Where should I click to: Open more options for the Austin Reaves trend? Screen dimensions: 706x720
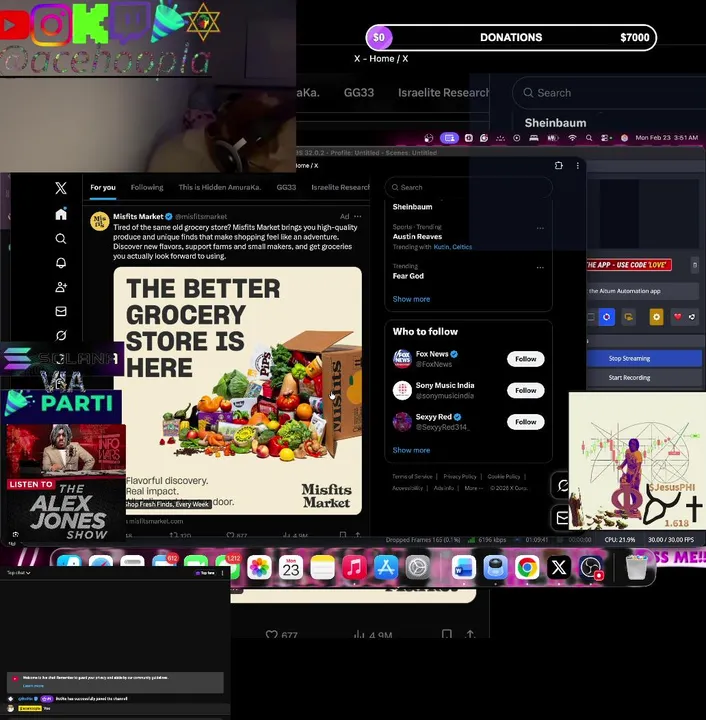(540, 228)
